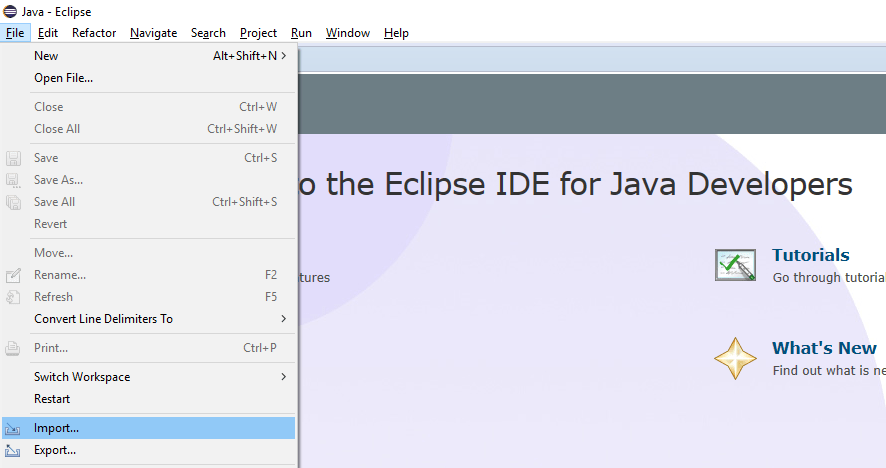
Task: Click the Eclipse logo in title bar
Action: click(x=10, y=11)
